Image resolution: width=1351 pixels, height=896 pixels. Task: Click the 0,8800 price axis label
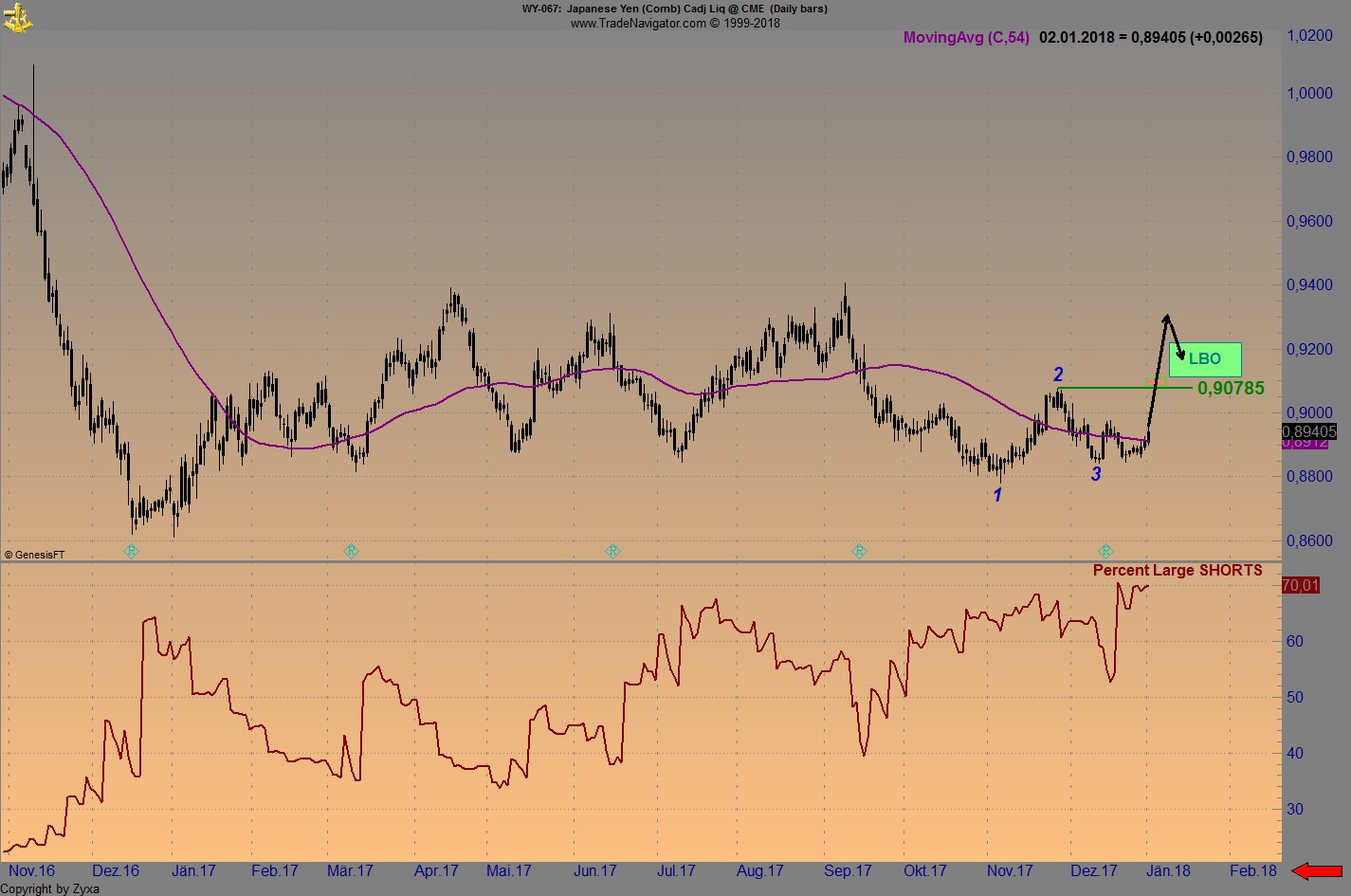point(1309,476)
